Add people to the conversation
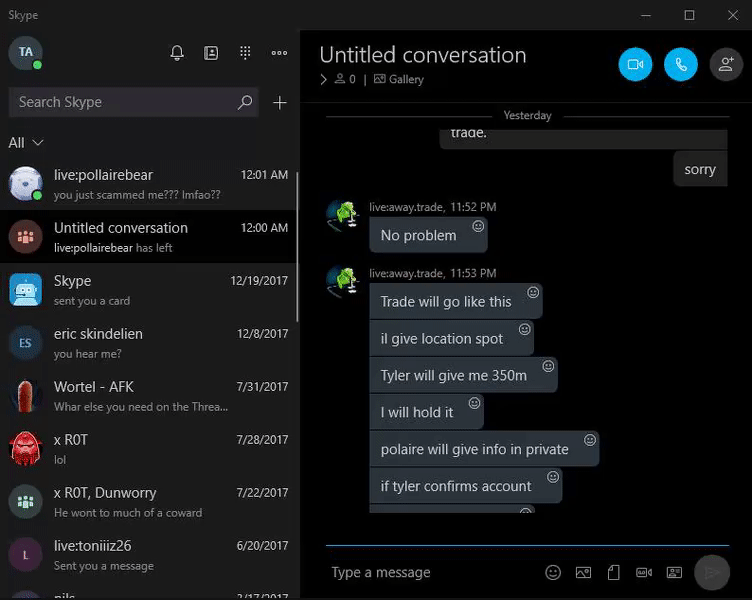Screen dimensions: 752x600 [x=726, y=64]
